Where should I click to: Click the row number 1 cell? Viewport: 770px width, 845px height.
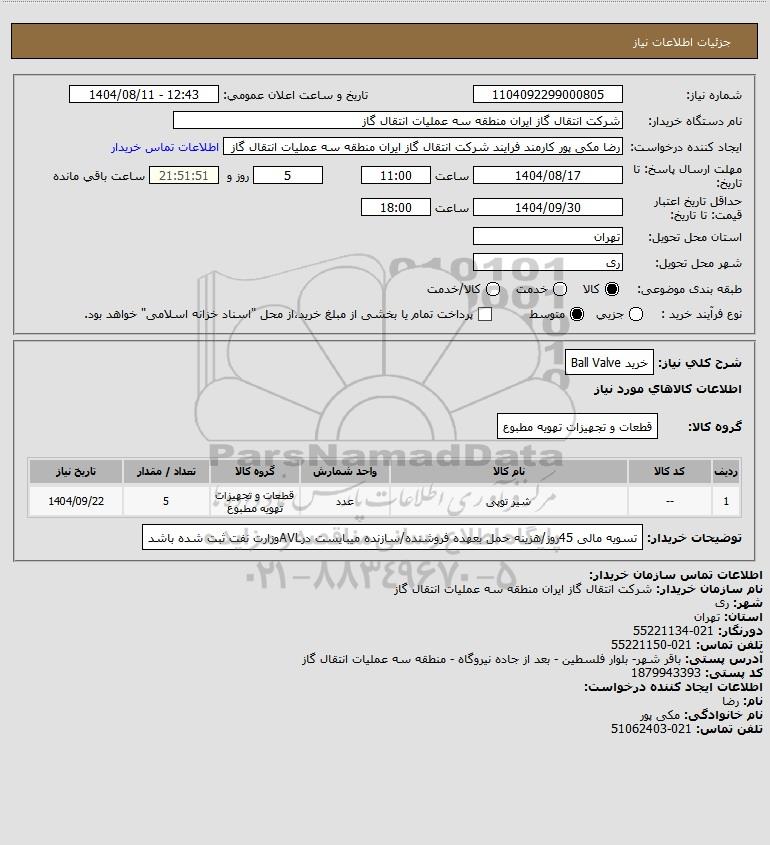726,501
